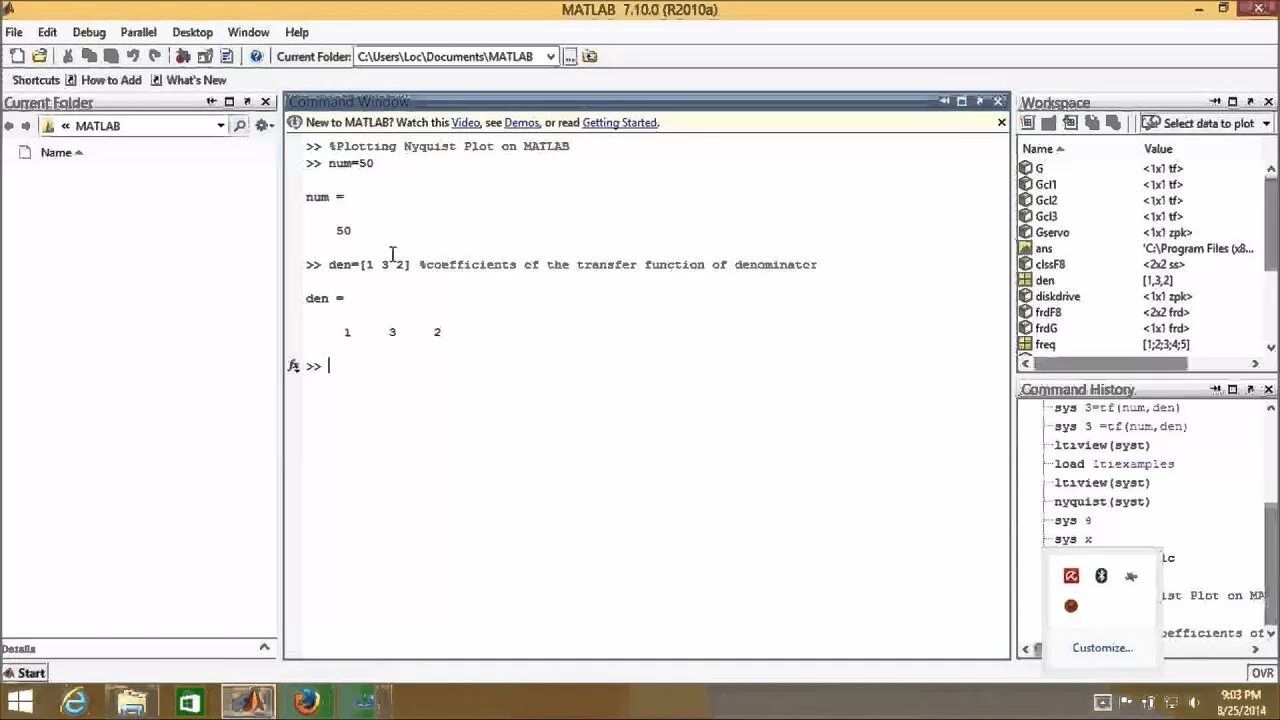Undock the Command Window panel
Viewport: 1280px width, 720px height.
click(980, 101)
